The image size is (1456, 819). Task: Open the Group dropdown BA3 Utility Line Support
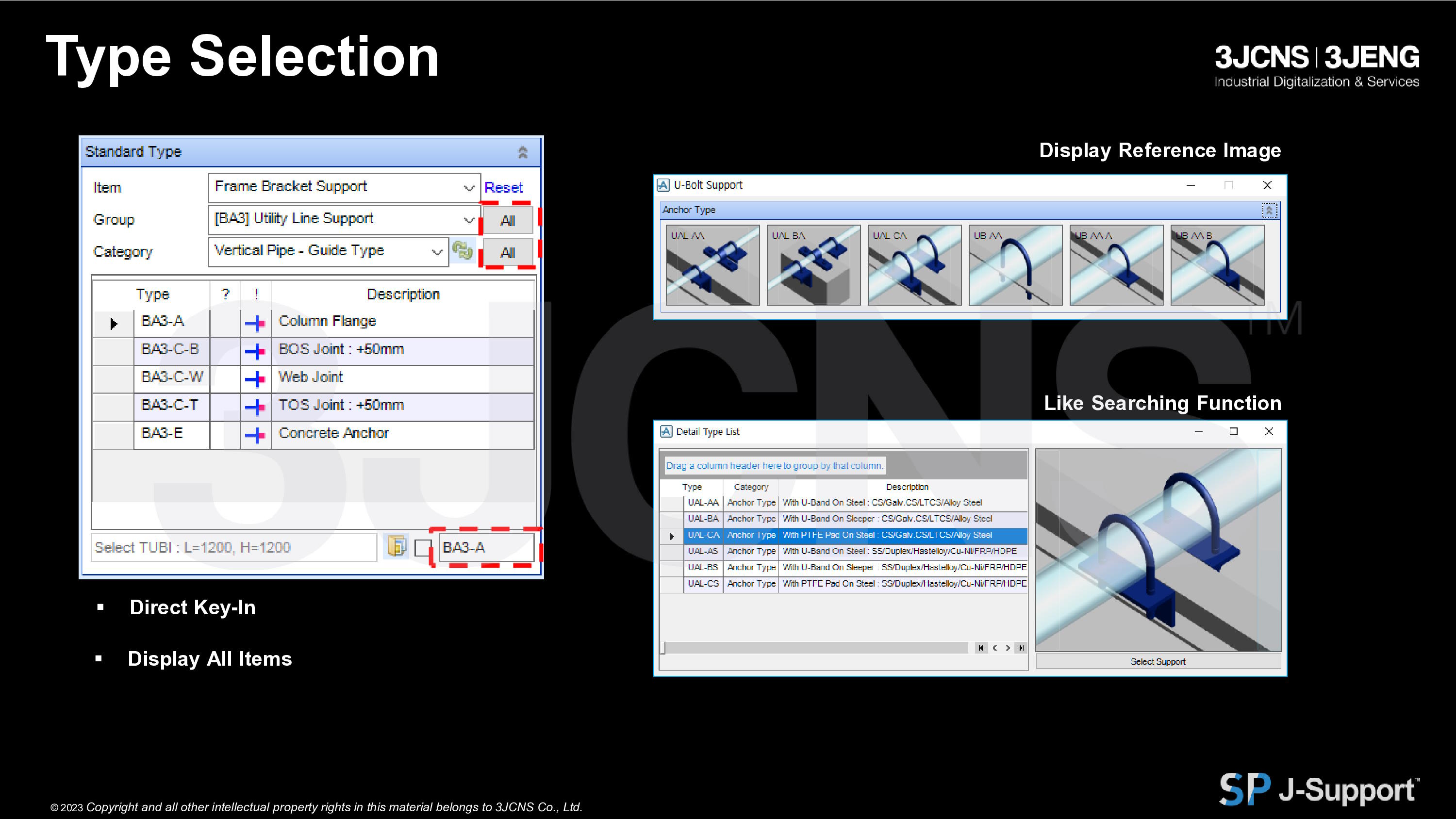344,219
